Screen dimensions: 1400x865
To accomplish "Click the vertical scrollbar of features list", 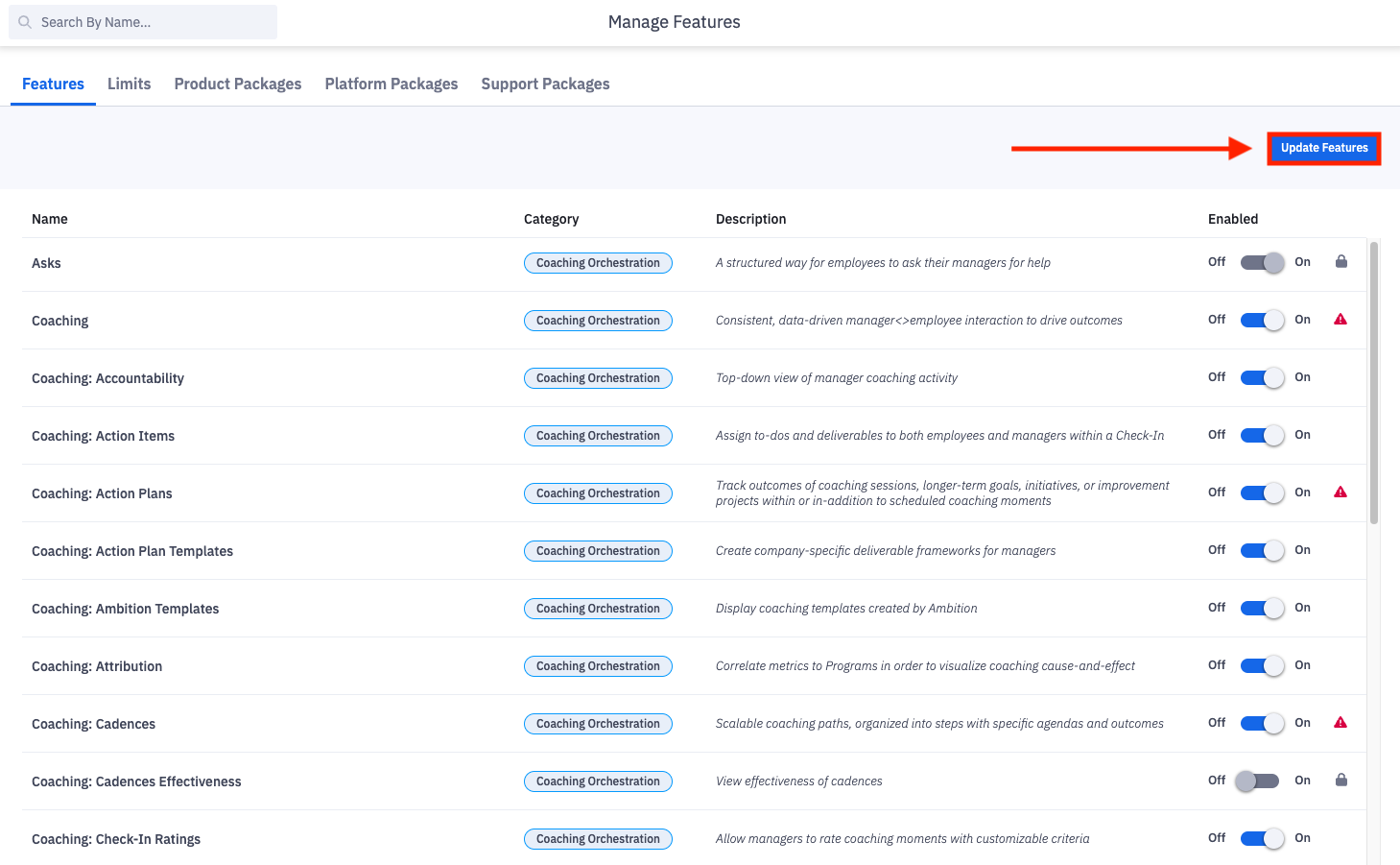I will coord(1373,384).
